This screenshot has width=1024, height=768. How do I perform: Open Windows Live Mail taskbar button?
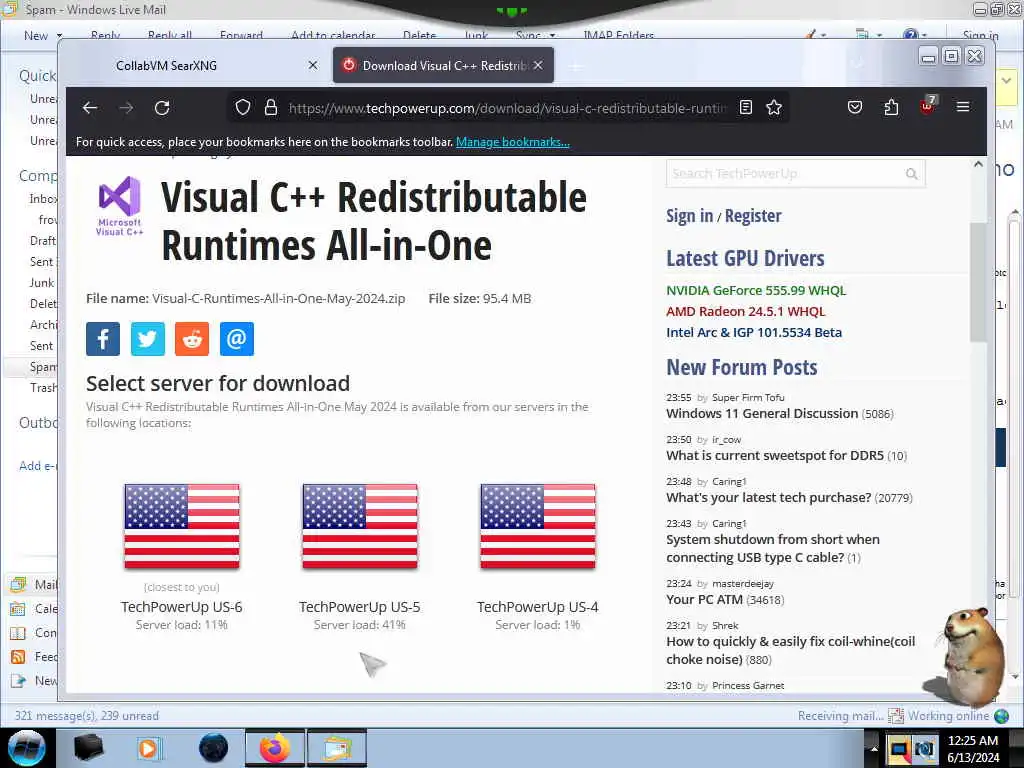[x=337, y=748]
